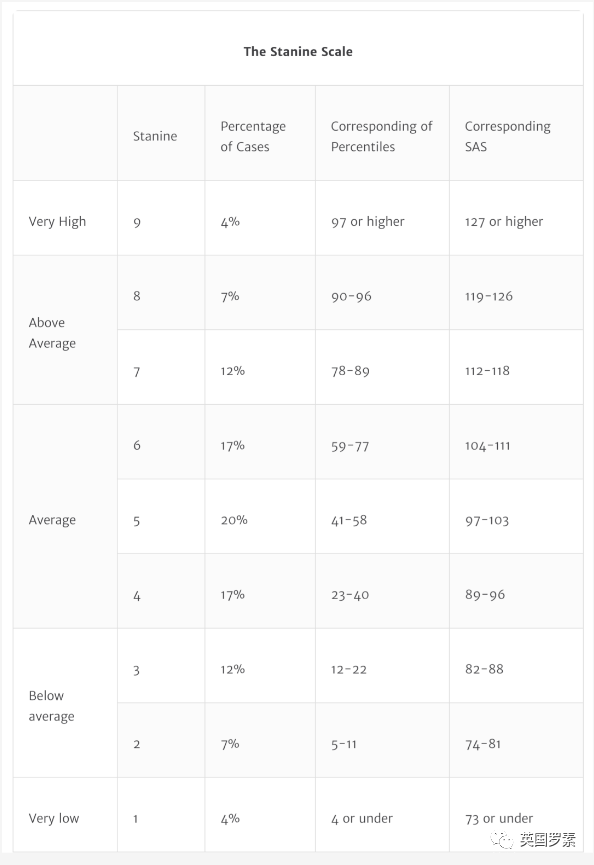Viewport: 594px width, 865px height.
Task: Select the Very High row label
Action: (x=57, y=221)
